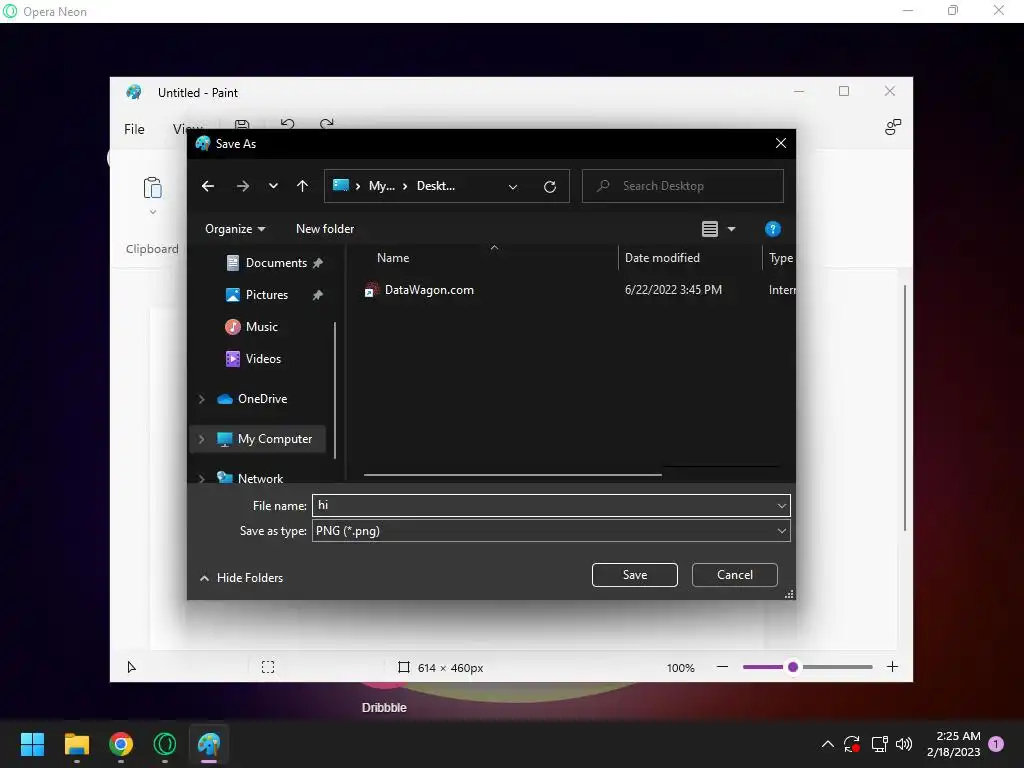
Task: Open address bar path history dropdown
Action: (x=513, y=187)
